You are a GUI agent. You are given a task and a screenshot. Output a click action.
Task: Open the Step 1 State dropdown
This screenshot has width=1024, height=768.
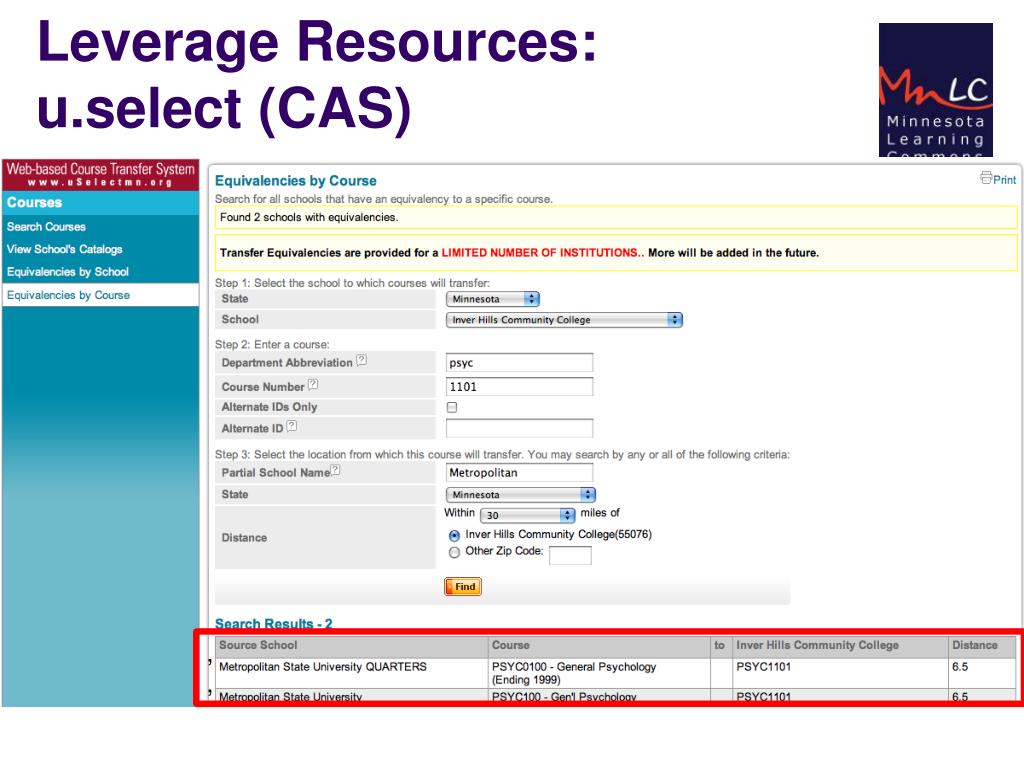[x=492, y=299]
